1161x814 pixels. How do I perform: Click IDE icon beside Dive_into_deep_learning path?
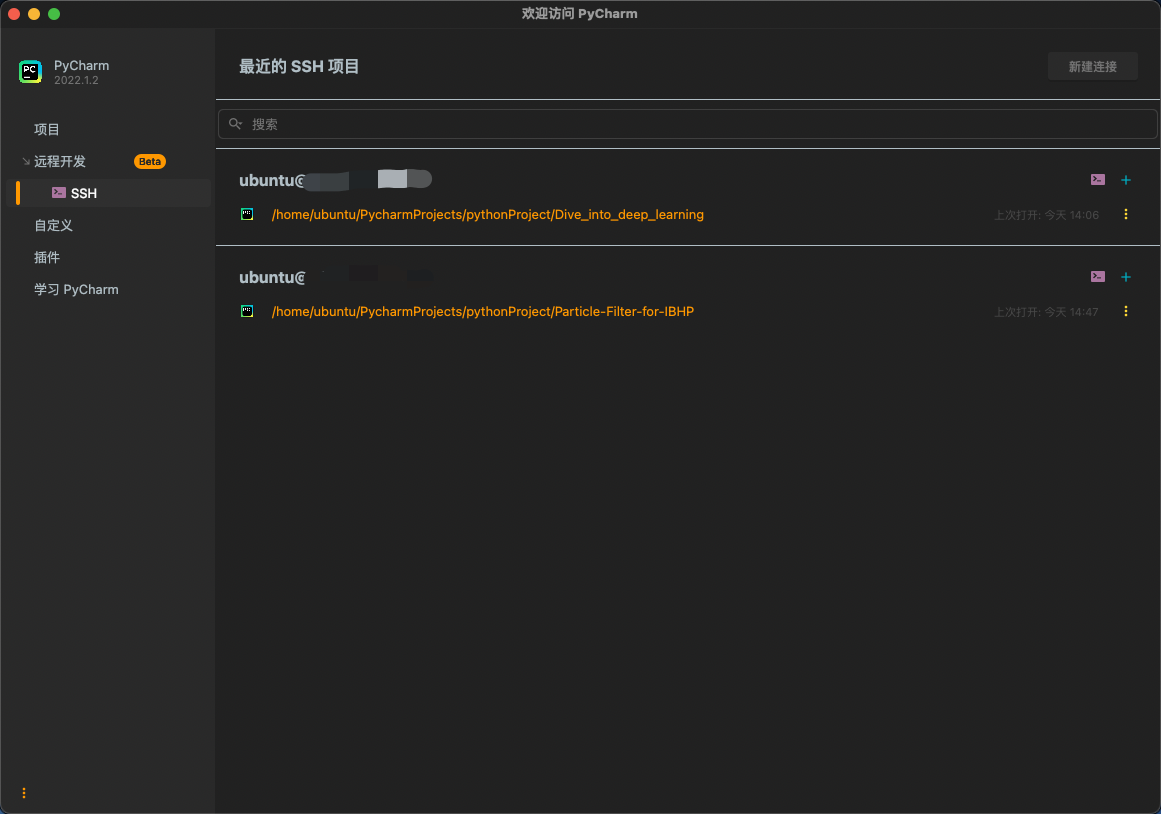pos(247,215)
